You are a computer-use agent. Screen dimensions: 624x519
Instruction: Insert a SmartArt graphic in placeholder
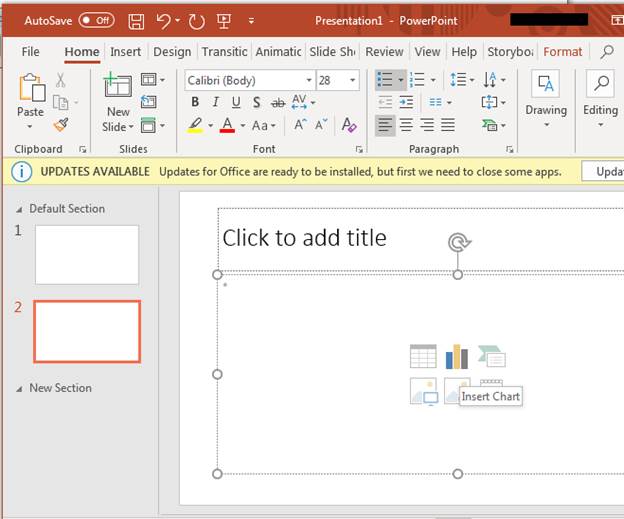tap(492, 356)
